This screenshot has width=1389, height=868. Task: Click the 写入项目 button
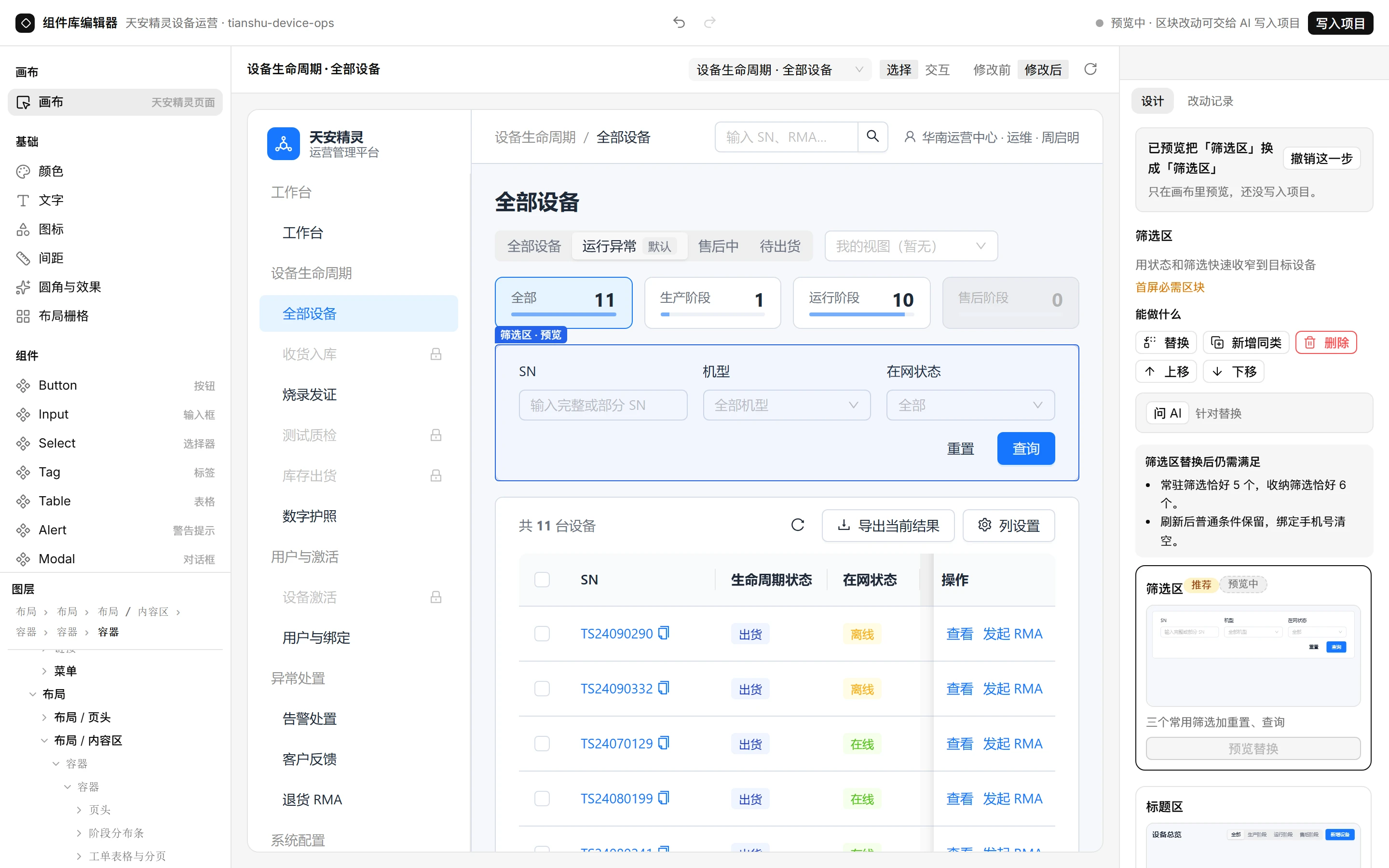pyautogui.click(x=1340, y=23)
